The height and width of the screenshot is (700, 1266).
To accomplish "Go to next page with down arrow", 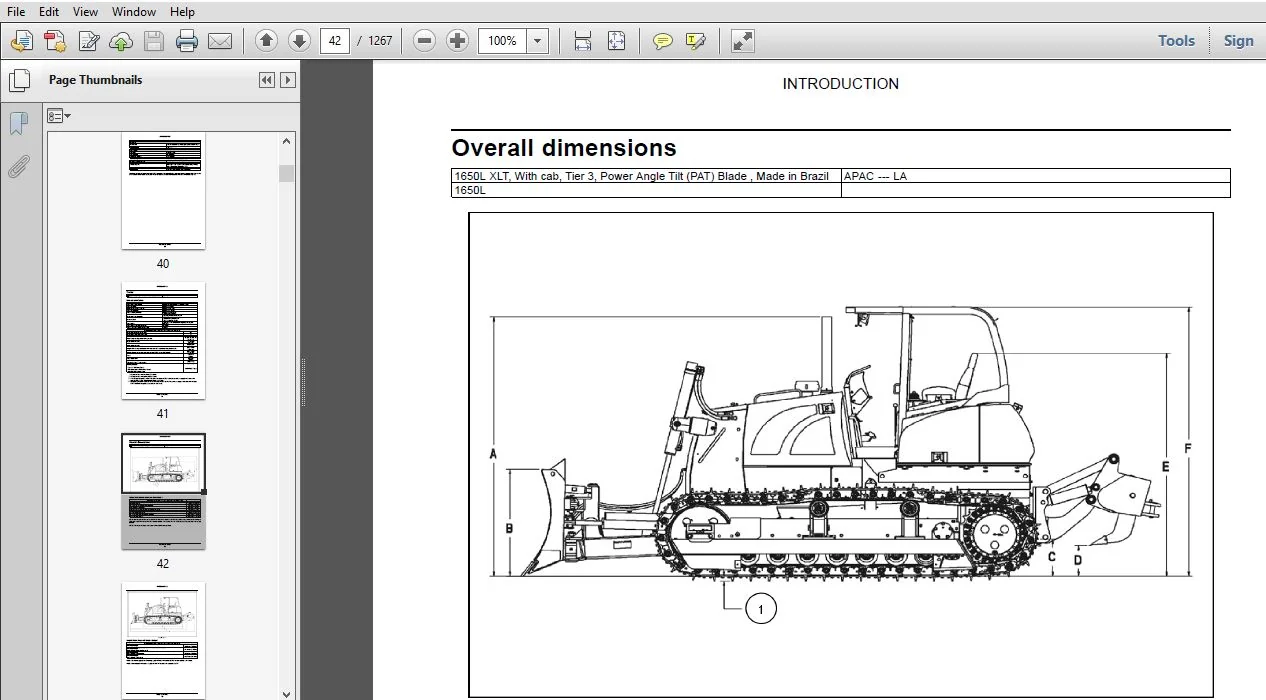I will tap(299, 41).
